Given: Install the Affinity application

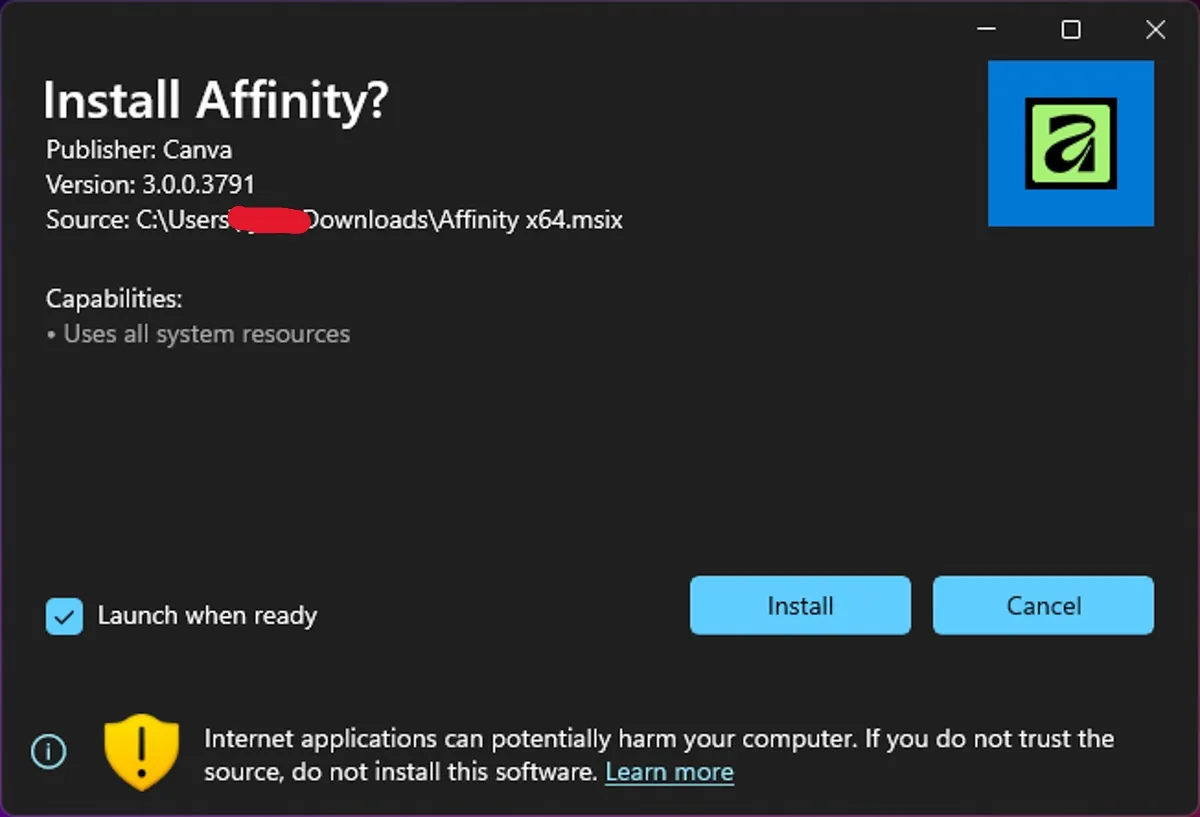Looking at the screenshot, I should 799,605.
